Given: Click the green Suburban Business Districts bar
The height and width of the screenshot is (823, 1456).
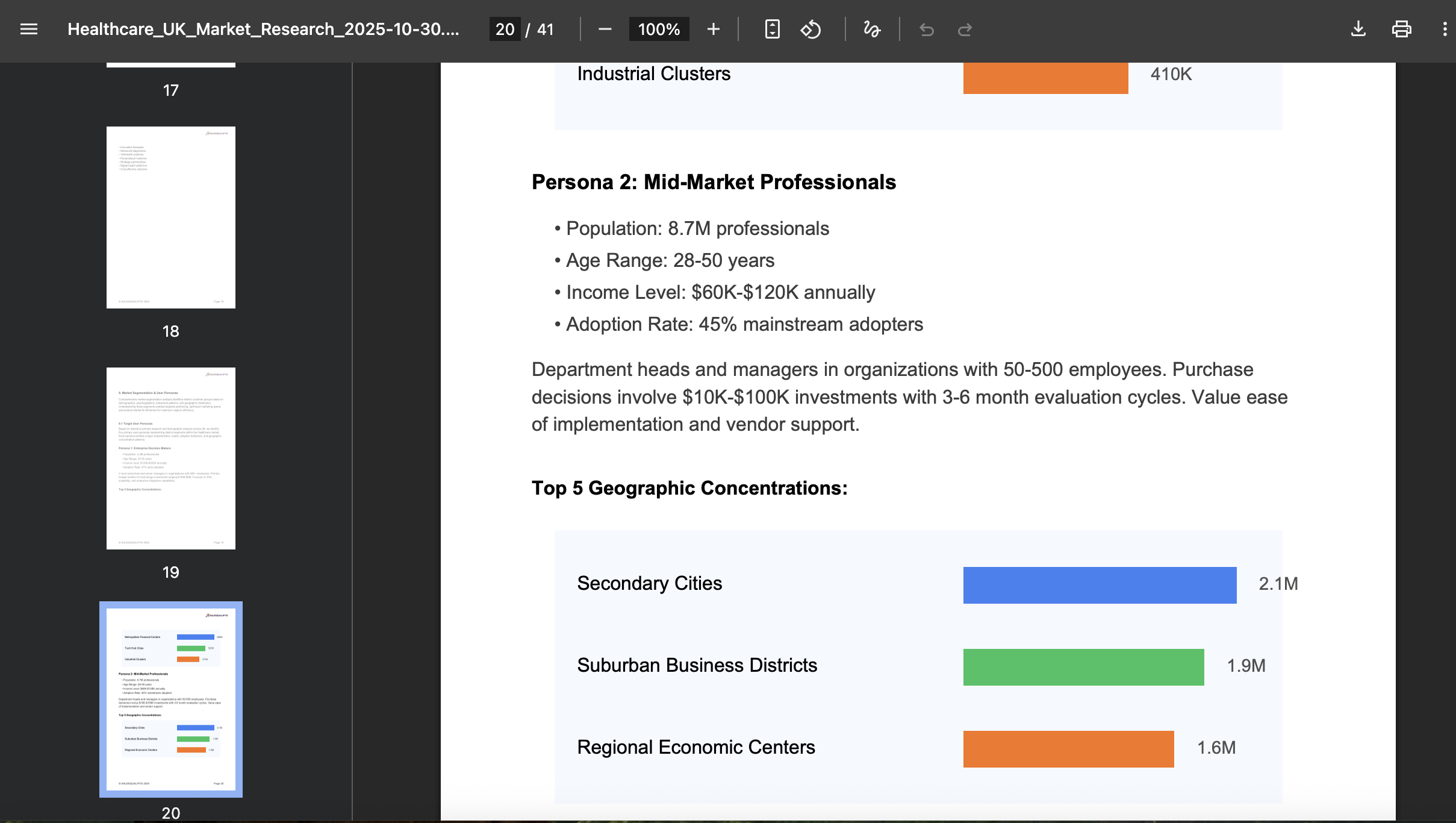Looking at the screenshot, I should [x=1083, y=667].
